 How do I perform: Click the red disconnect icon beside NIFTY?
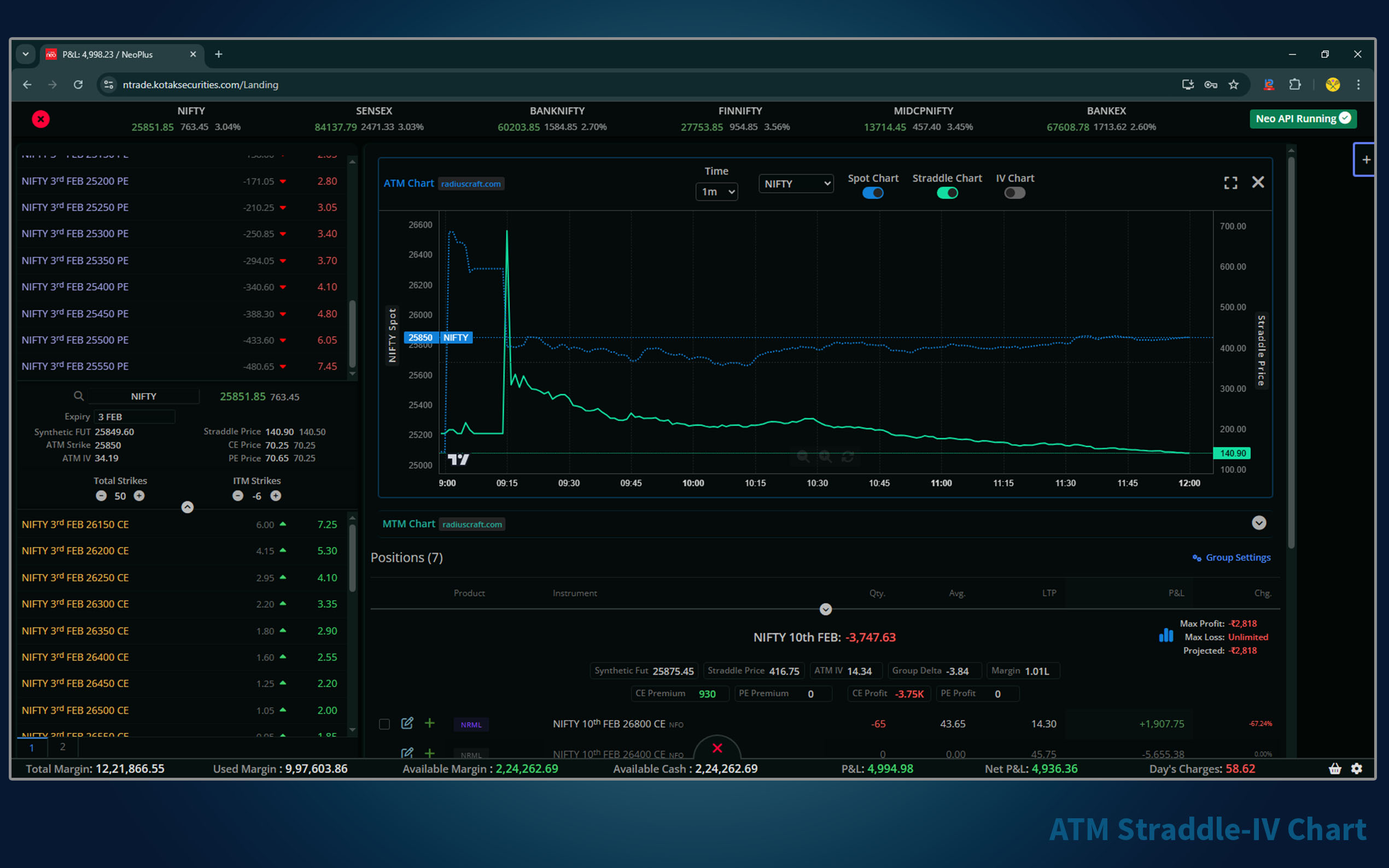pyautogui.click(x=41, y=119)
